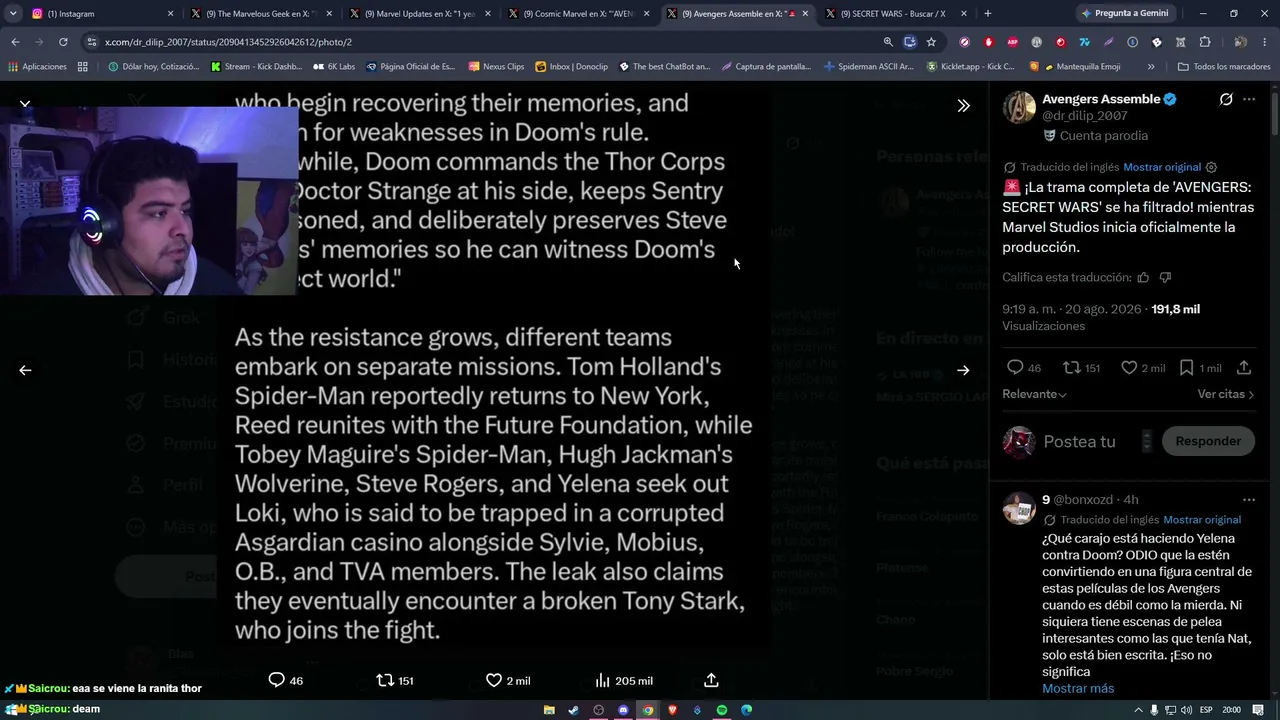Open Ver citas quotes link
The height and width of the screenshot is (720, 1280).
[1226, 394]
